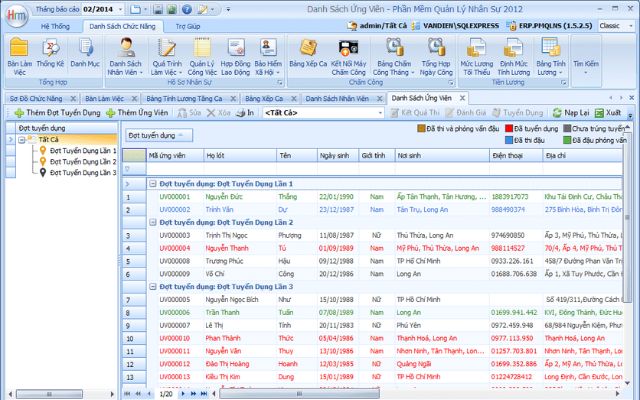Open Bảng Chấm Công Tháng icon

394,56
